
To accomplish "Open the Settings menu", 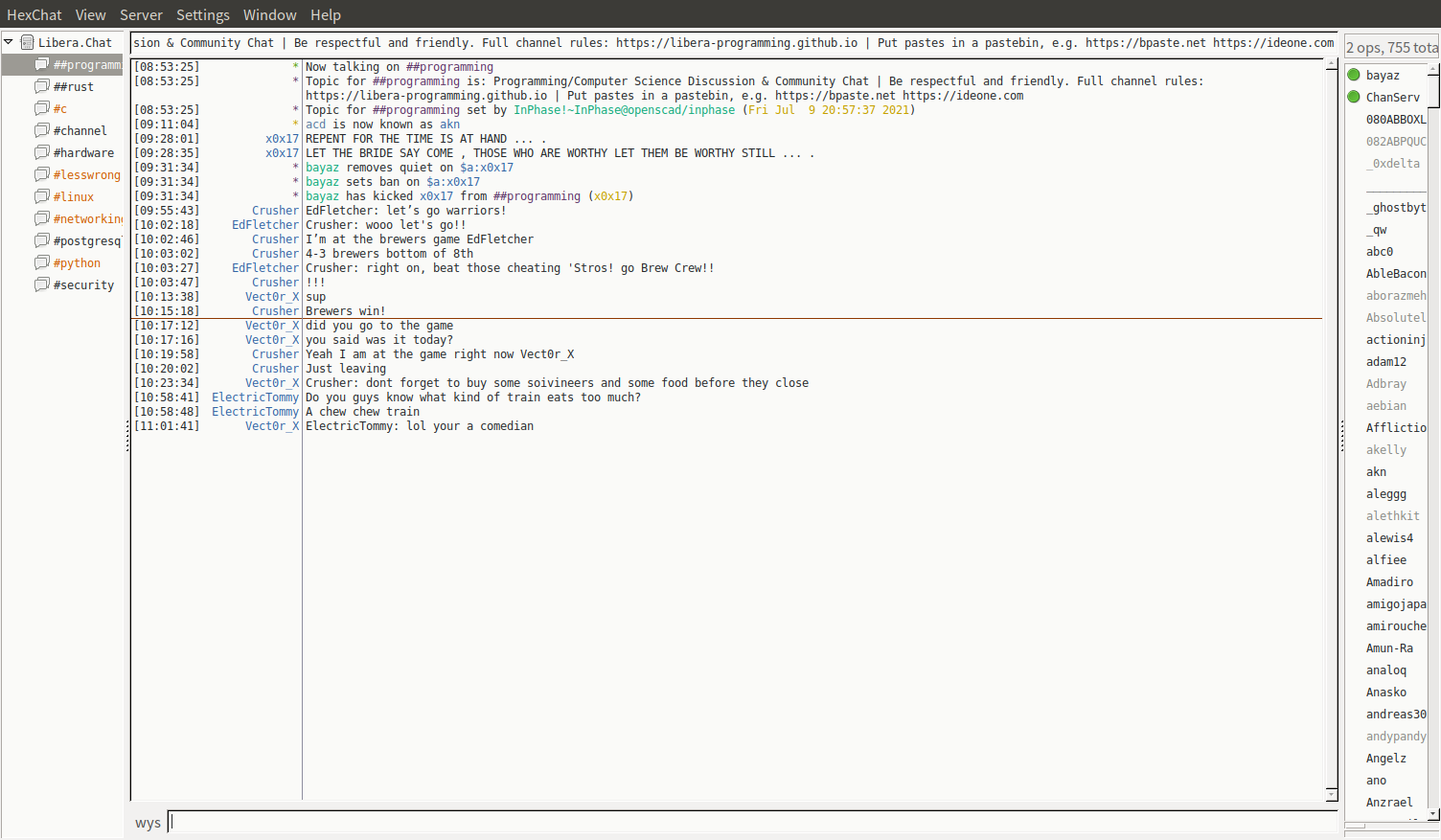I will (202, 14).
